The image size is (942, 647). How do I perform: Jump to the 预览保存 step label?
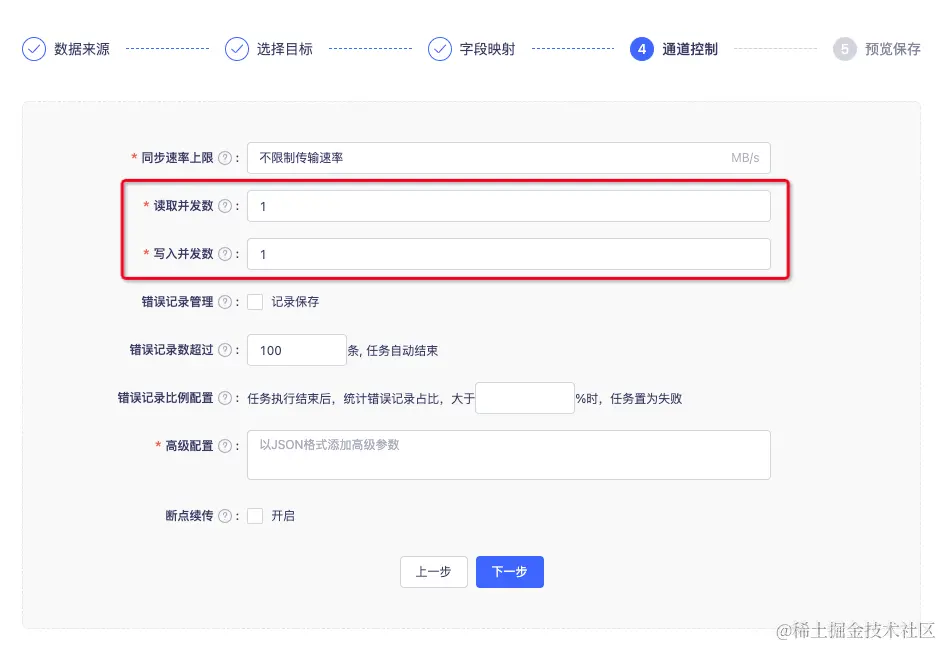point(893,49)
